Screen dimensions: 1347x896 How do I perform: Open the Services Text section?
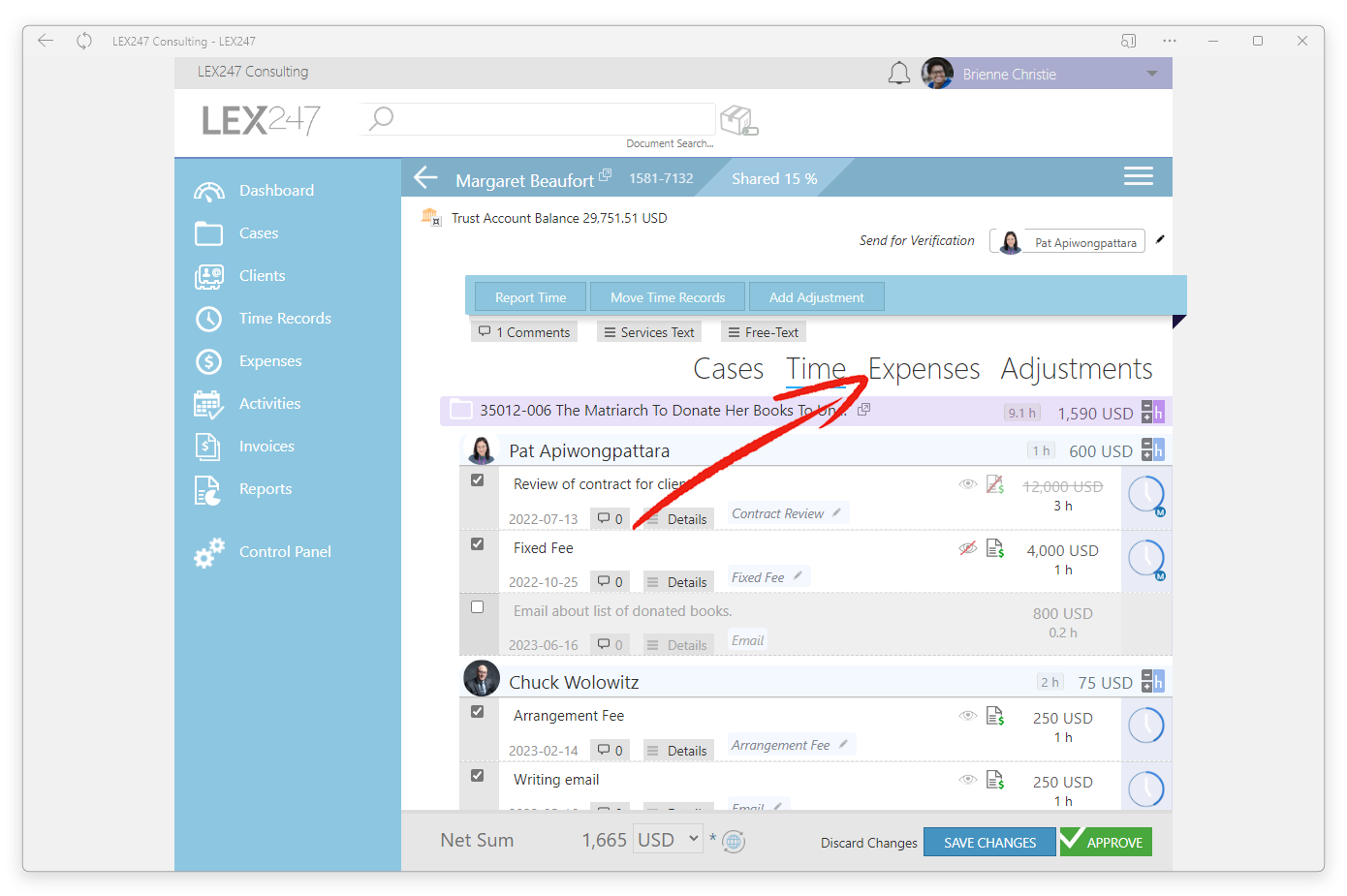[x=649, y=332]
